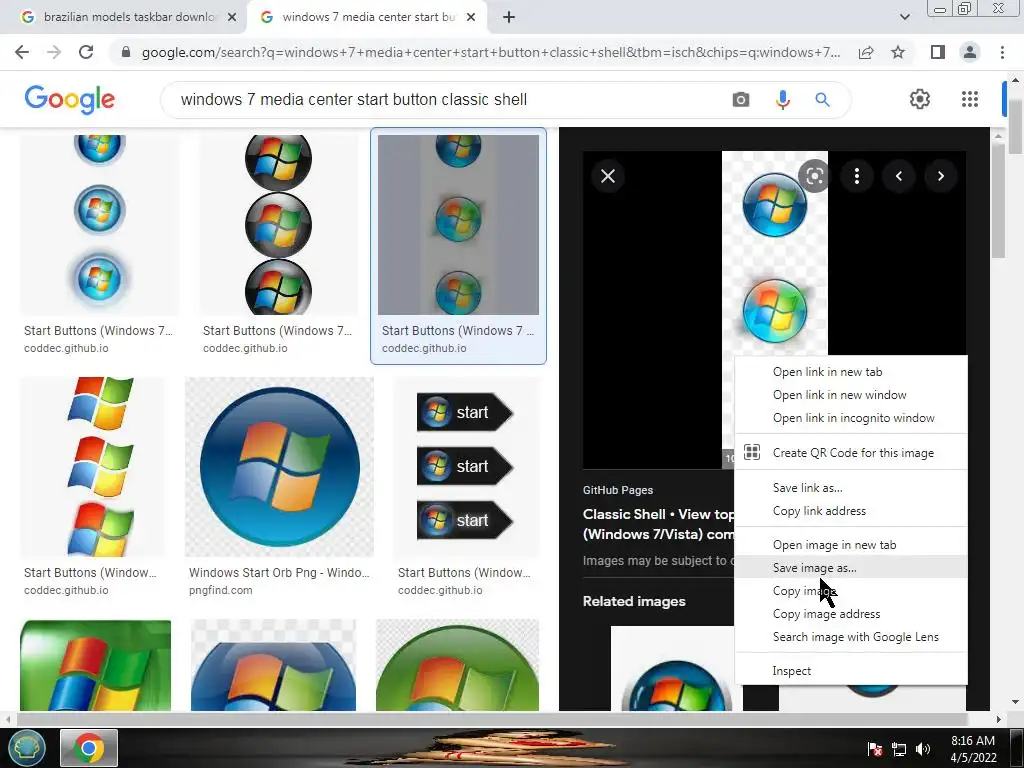This screenshot has height=768, width=1024.
Task: Click the blue magnifier search icon
Action: 822,100
